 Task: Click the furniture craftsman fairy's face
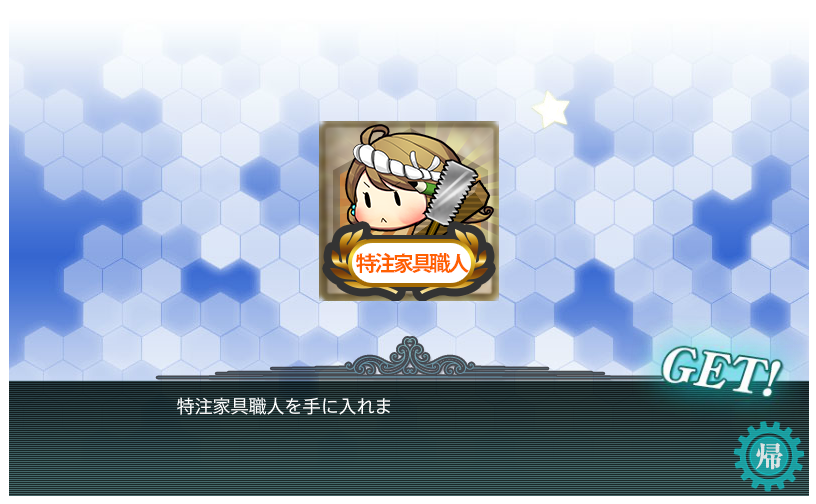click(389, 201)
